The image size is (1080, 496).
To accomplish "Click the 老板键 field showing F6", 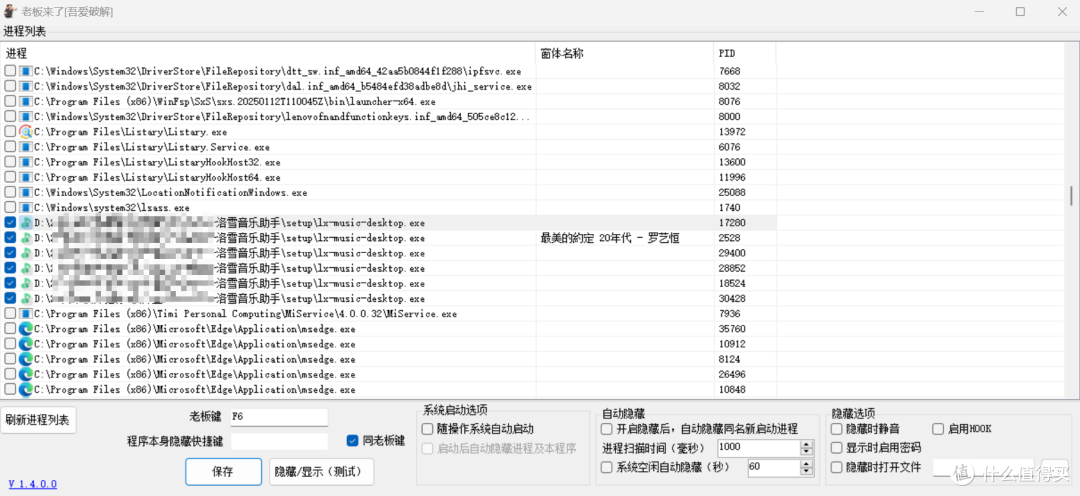I will (x=279, y=417).
